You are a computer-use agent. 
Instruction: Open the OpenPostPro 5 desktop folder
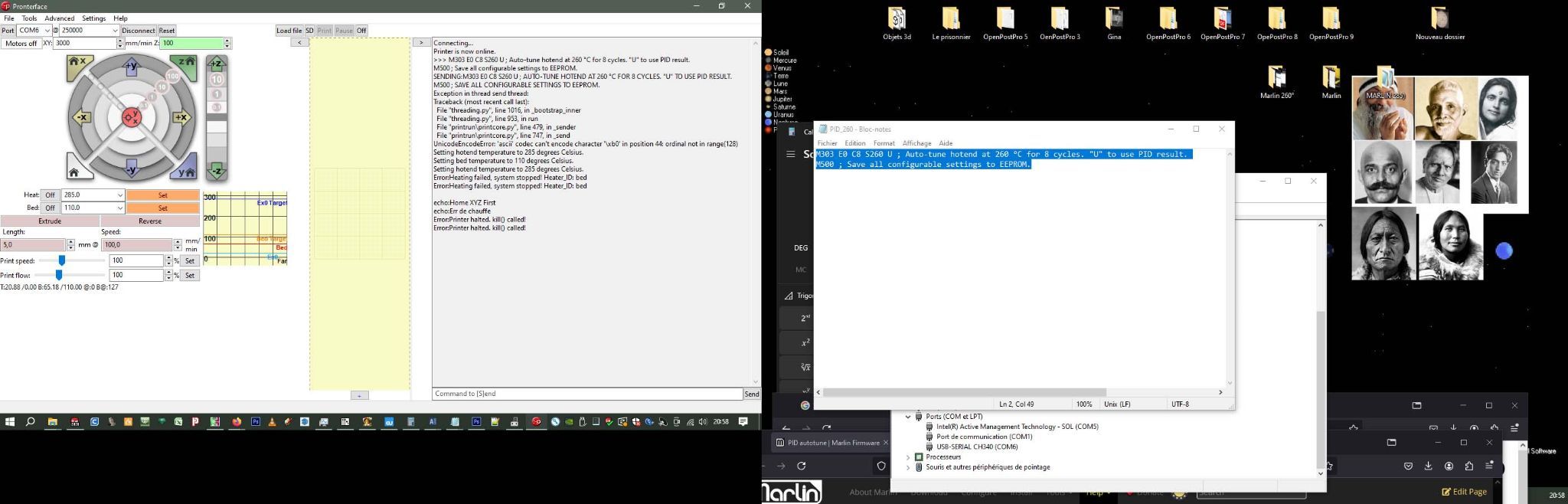click(x=1005, y=23)
